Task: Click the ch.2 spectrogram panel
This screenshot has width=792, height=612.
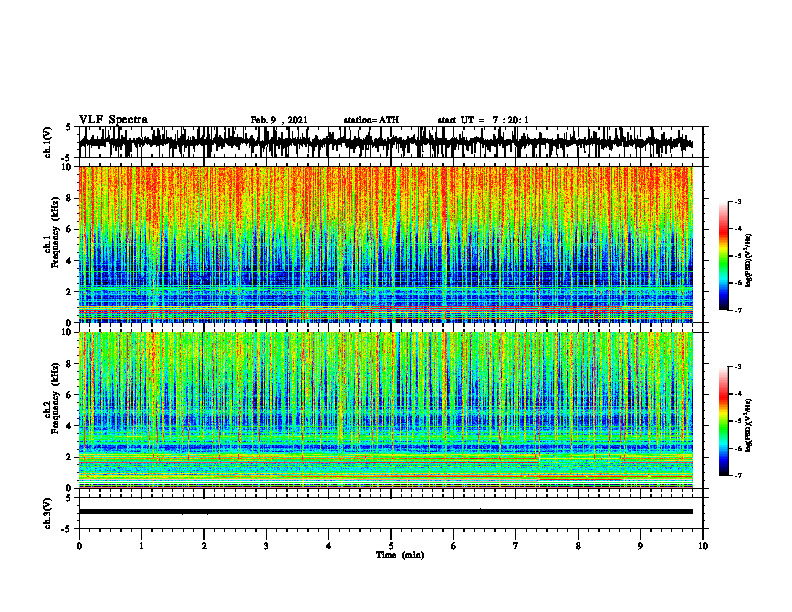Action: [385, 410]
